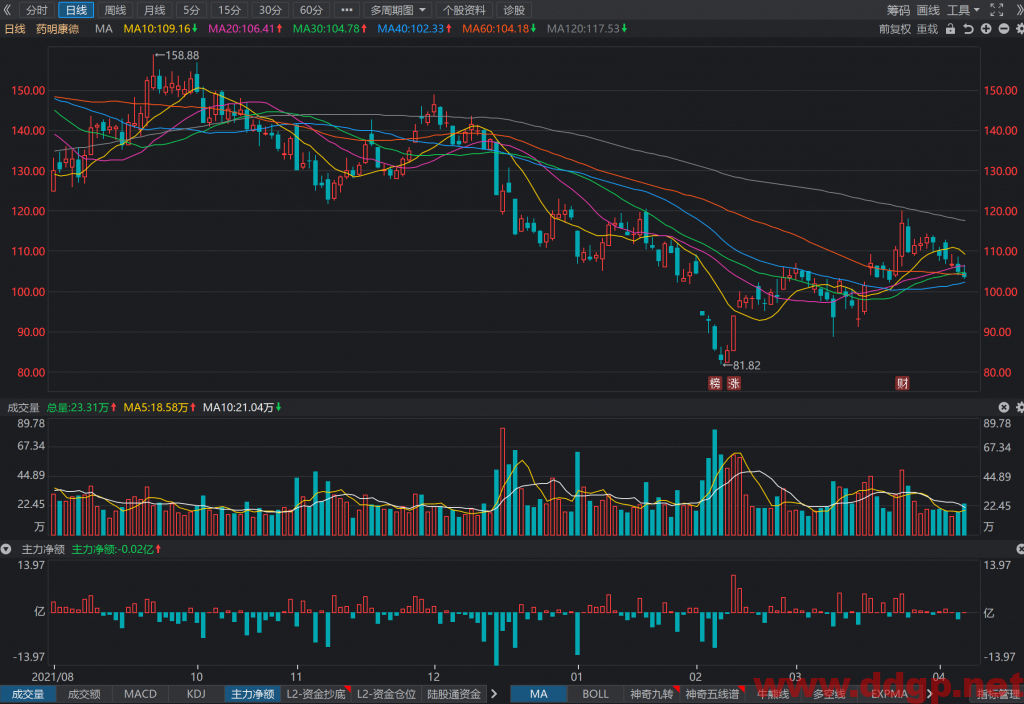This screenshot has height=704, width=1024.
Task: Select 牛熊线 indicator tab
Action: pyautogui.click(x=773, y=694)
